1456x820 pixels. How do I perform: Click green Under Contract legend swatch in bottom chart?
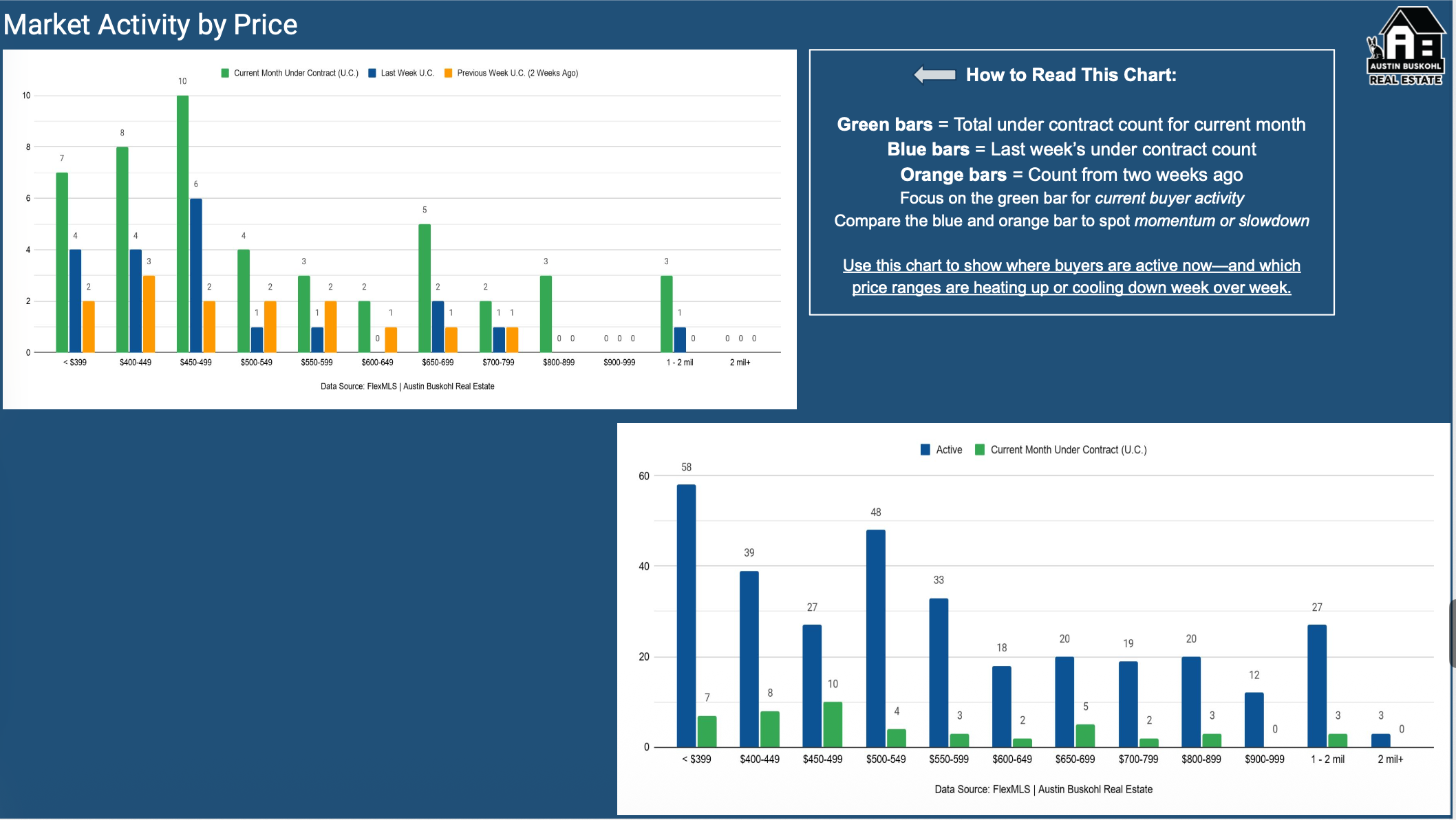980,450
